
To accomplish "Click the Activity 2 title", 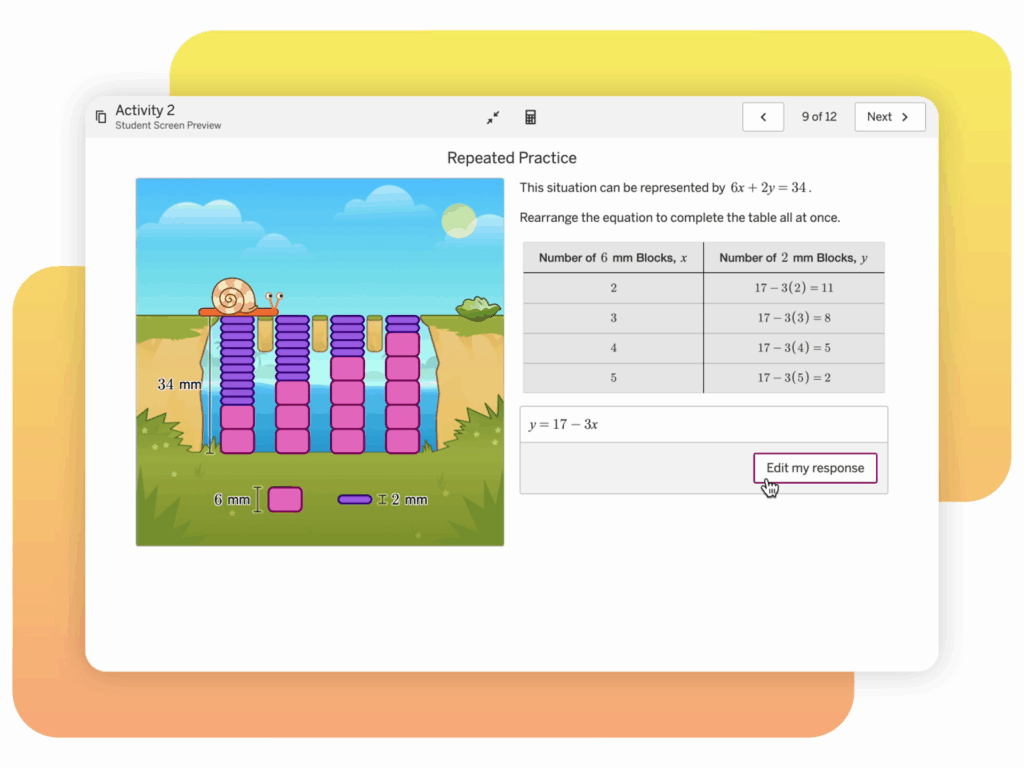I will (145, 110).
